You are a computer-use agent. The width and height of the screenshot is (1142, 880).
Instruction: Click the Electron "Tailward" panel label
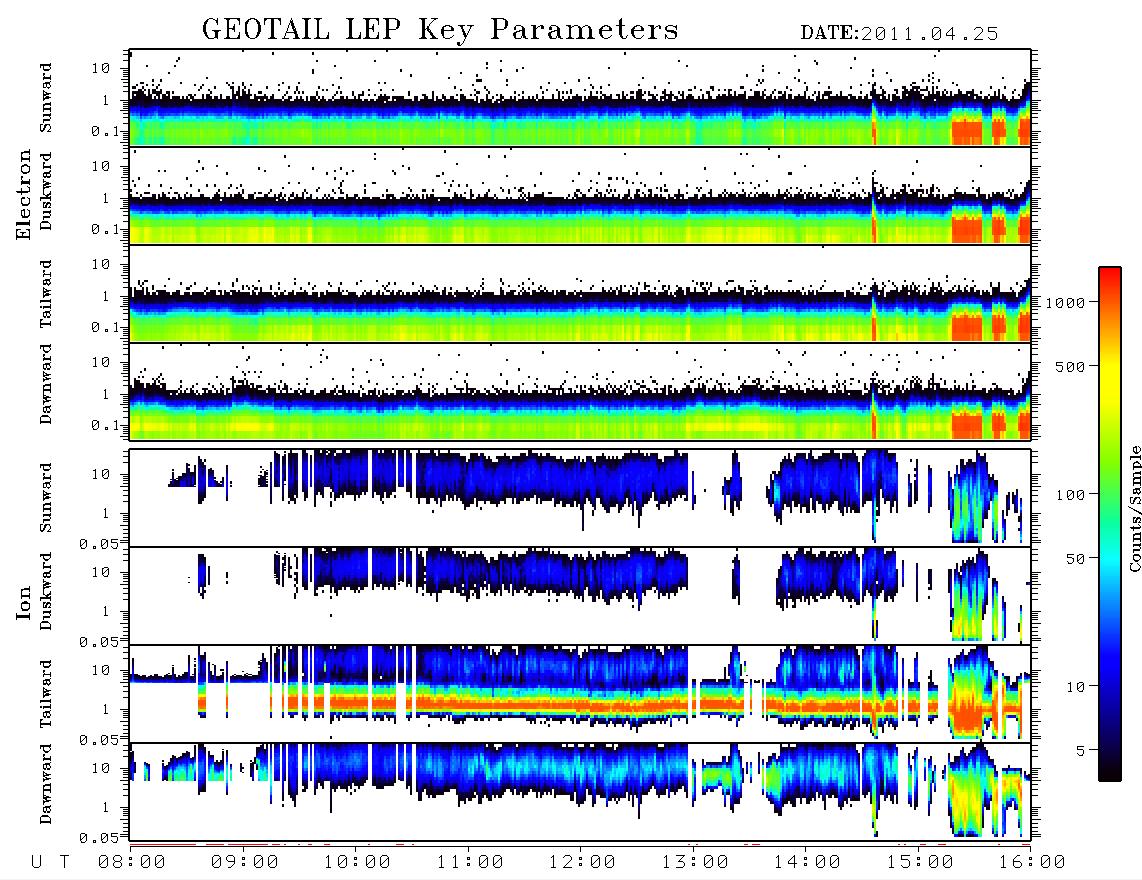pos(46,293)
